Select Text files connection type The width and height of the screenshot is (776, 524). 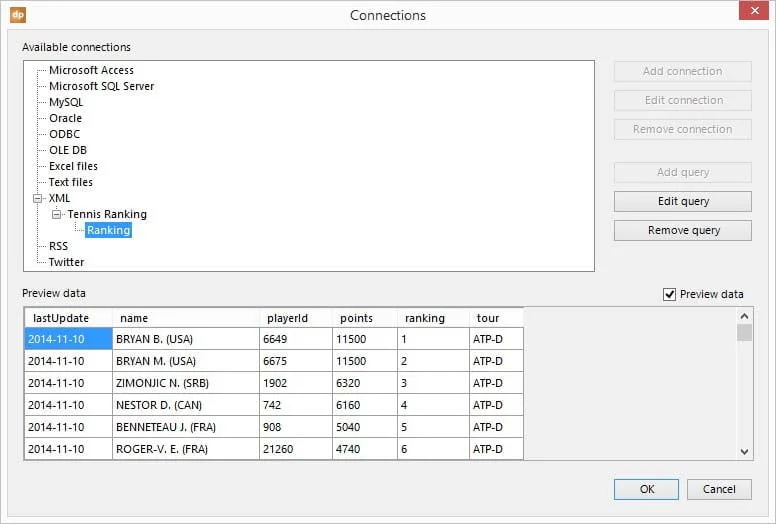(x=71, y=182)
